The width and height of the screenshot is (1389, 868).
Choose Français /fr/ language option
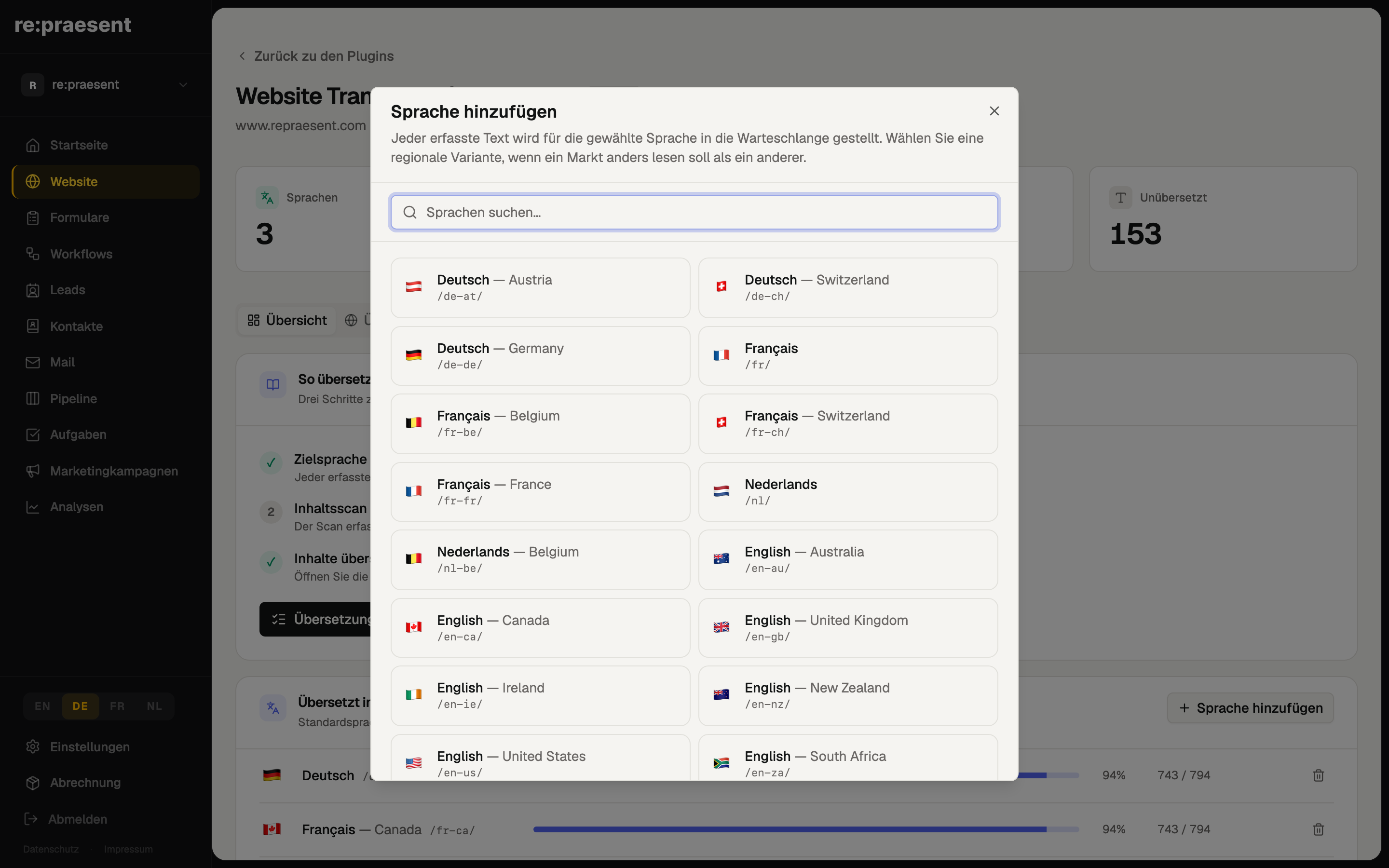click(848, 356)
